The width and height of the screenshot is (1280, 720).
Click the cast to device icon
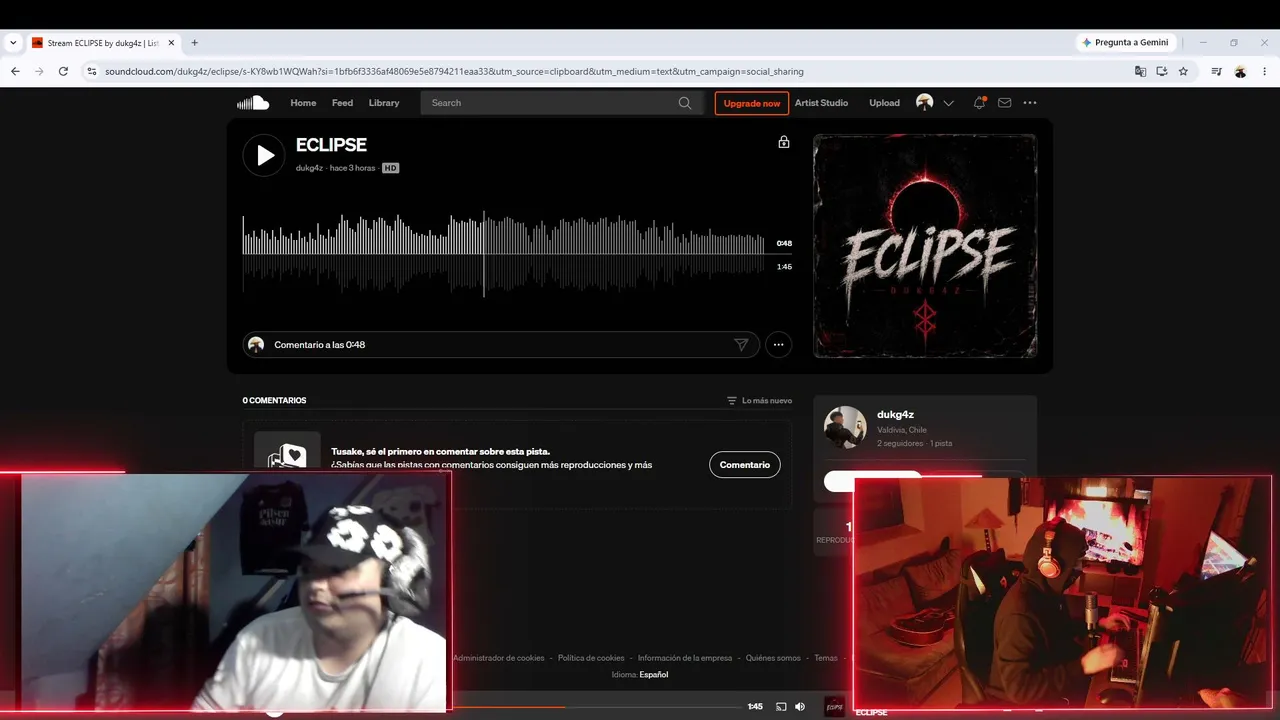click(781, 707)
